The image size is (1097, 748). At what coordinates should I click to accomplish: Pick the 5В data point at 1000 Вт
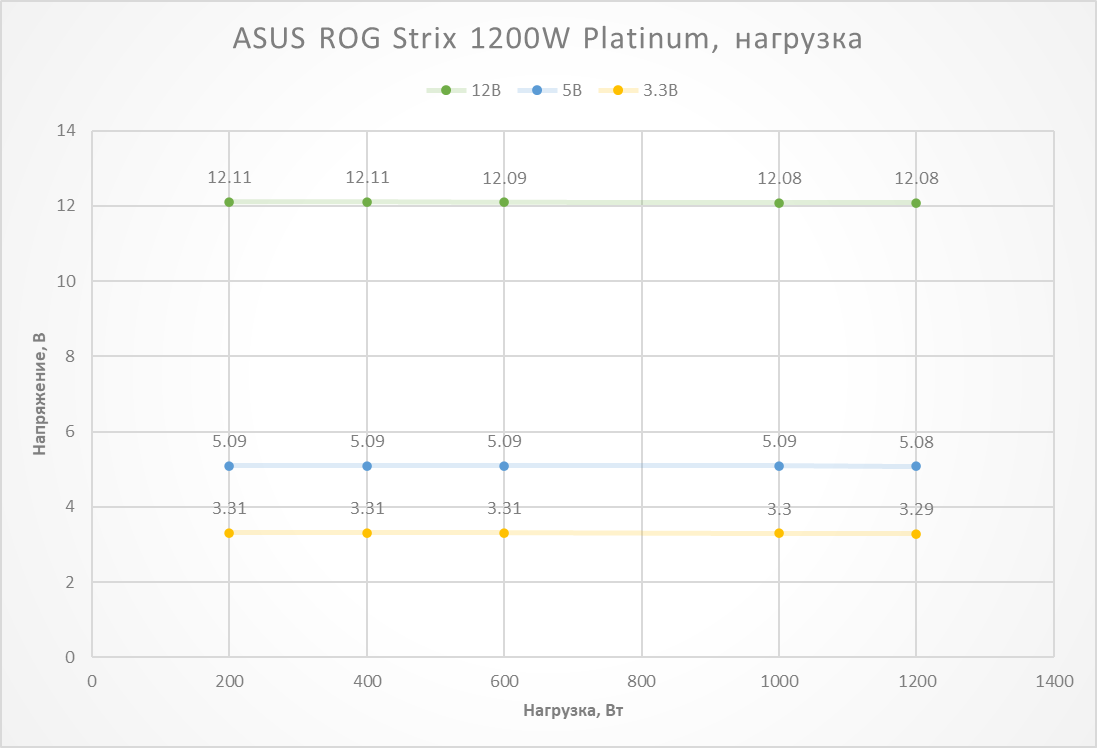tap(779, 466)
